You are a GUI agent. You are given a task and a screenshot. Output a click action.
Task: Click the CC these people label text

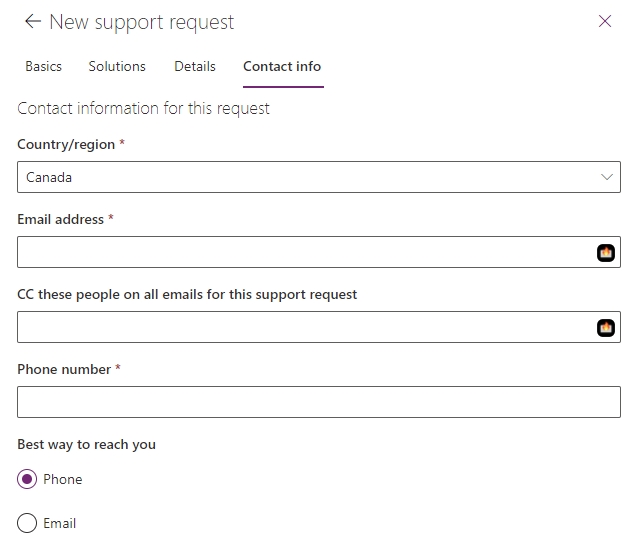(187, 294)
